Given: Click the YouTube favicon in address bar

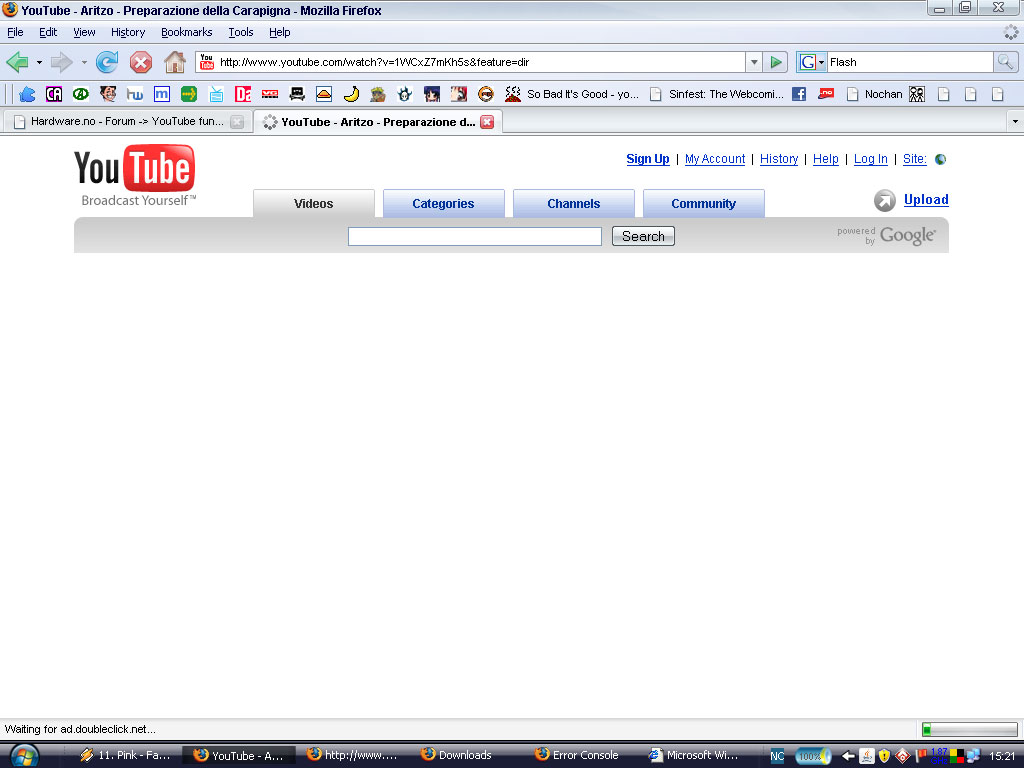Looking at the screenshot, I should [x=207, y=62].
